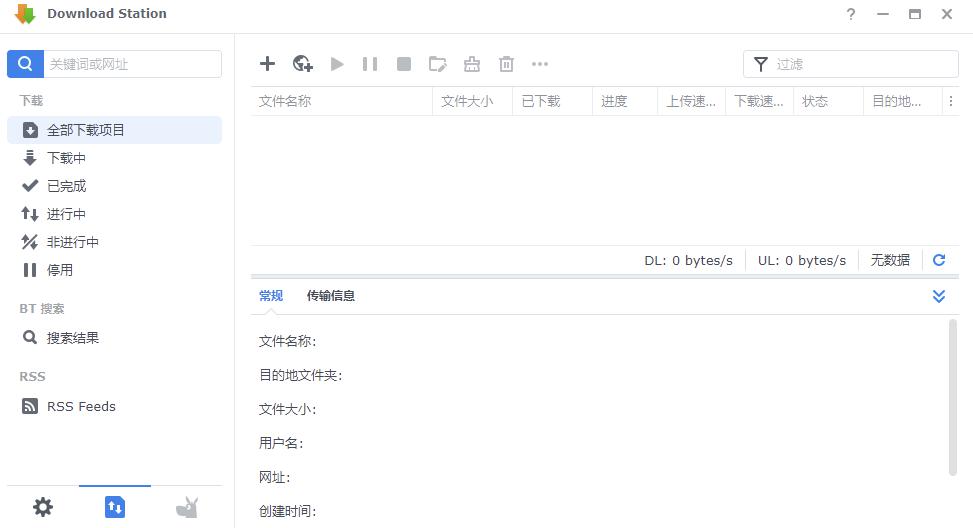
Task: Open help with question mark icon
Action: tap(851, 14)
